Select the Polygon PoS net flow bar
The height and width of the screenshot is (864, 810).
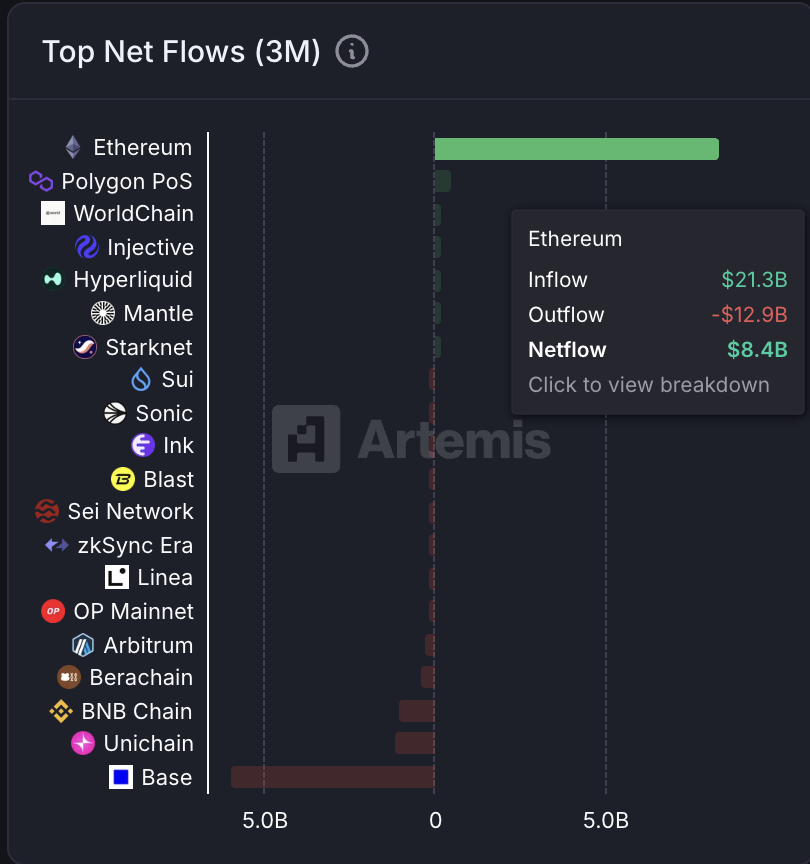click(443, 181)
